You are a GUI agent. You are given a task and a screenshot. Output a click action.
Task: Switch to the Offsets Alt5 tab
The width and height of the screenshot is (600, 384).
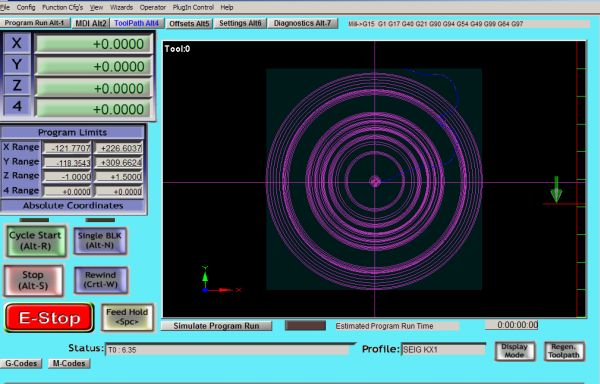click(189, 24)
